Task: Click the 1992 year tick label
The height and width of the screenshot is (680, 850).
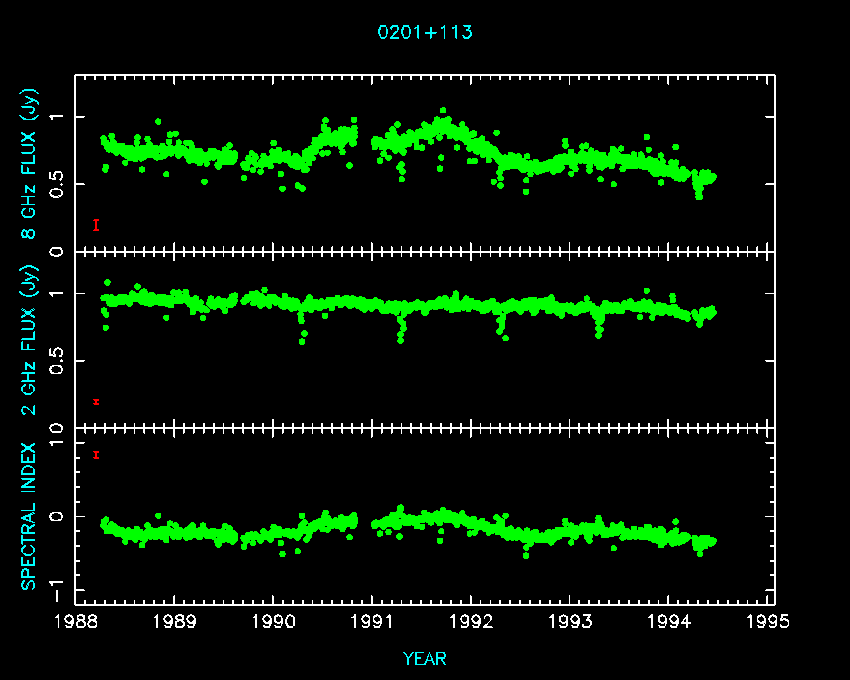Action: click(x=472, y=622)
